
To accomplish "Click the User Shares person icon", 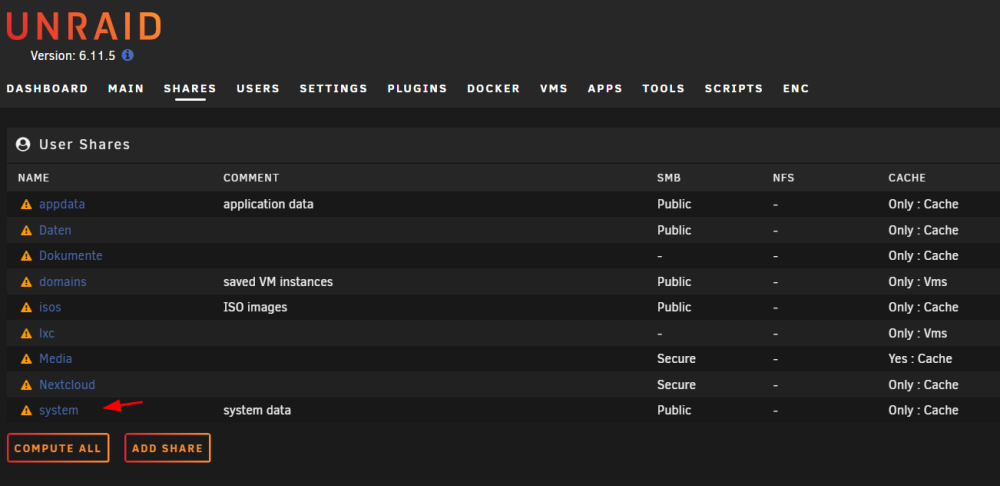I will click(23, 145).
